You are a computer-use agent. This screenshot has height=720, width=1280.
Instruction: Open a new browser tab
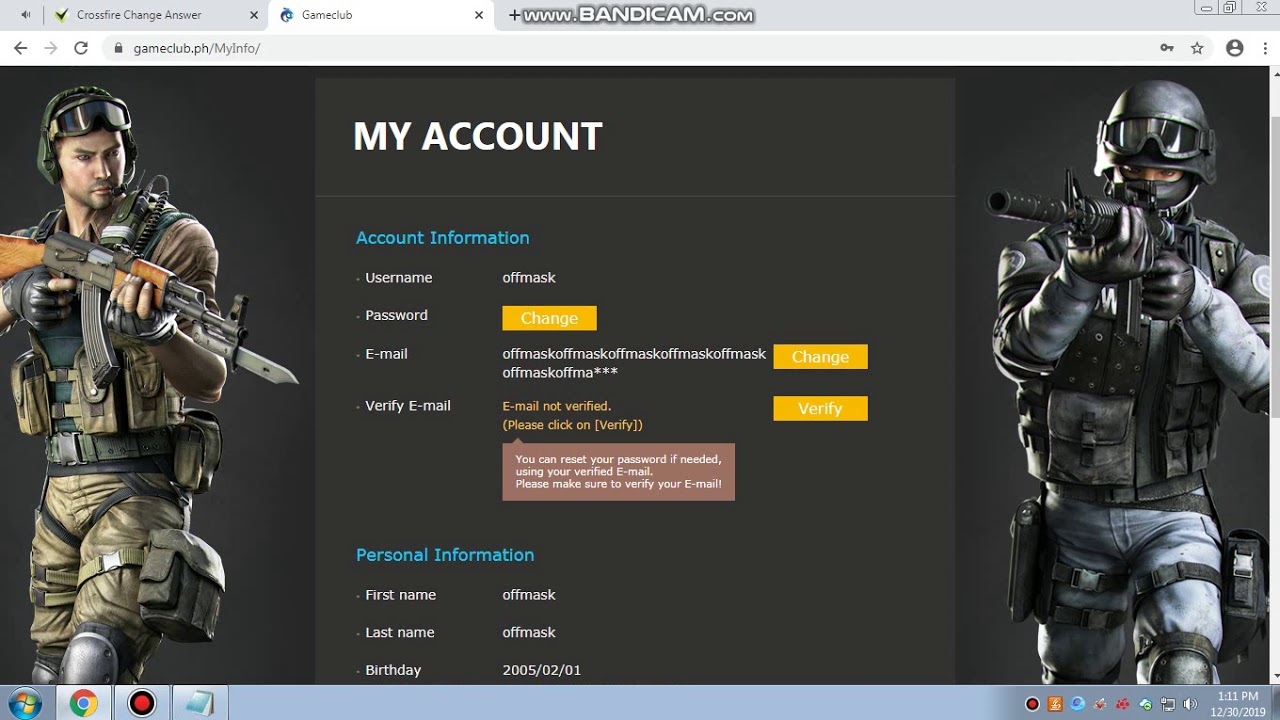pos(514,15)
